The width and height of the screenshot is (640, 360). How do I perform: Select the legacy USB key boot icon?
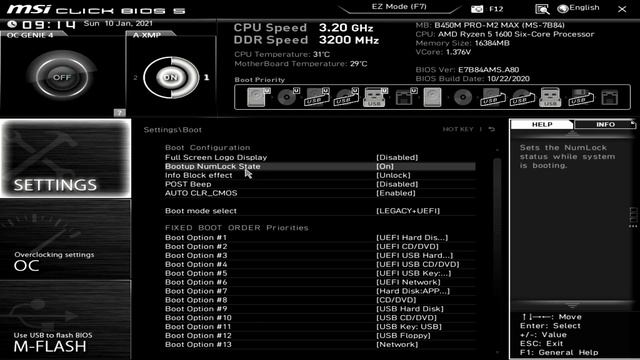[550, 98]
